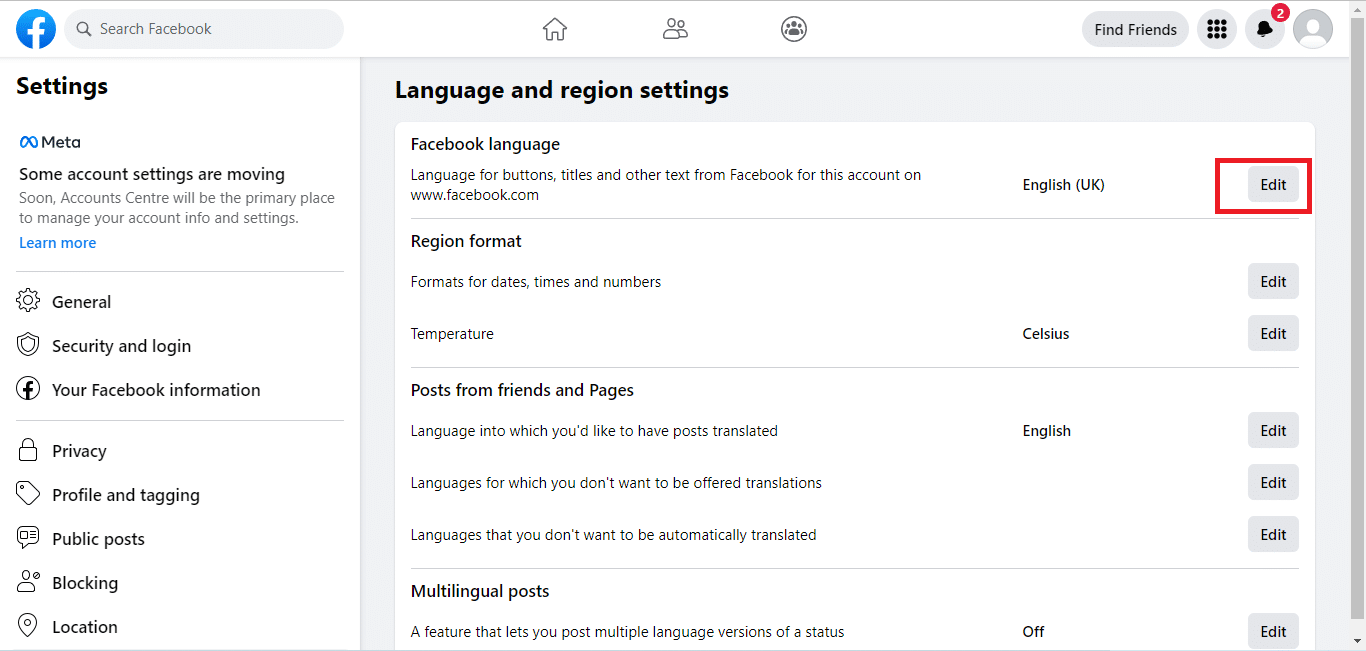This screenshot has height=651, width=1366.
Task: Click the General gear icon
Action: [x=28, y=301]
